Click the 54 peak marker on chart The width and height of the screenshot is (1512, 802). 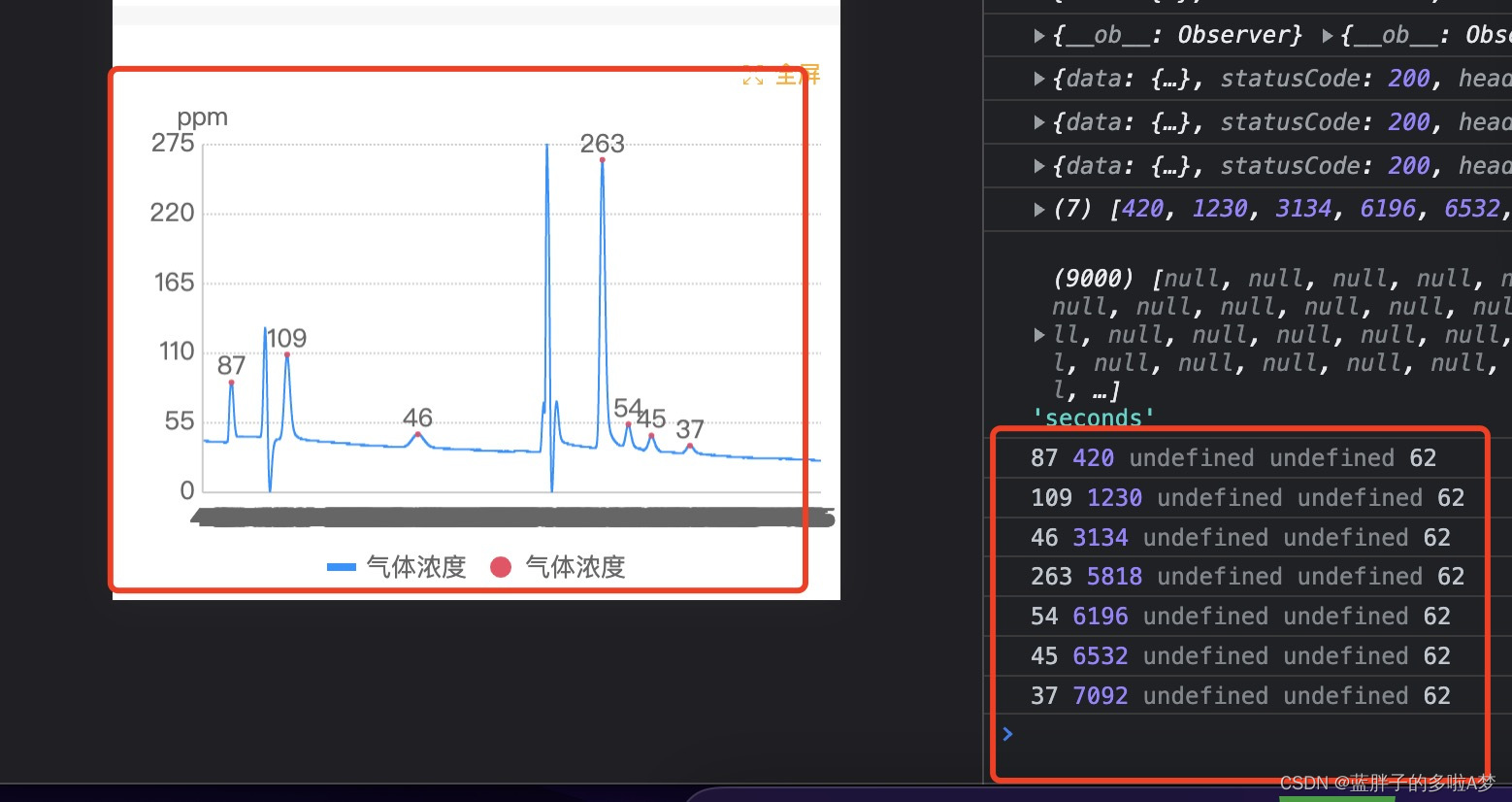(628, 424)
